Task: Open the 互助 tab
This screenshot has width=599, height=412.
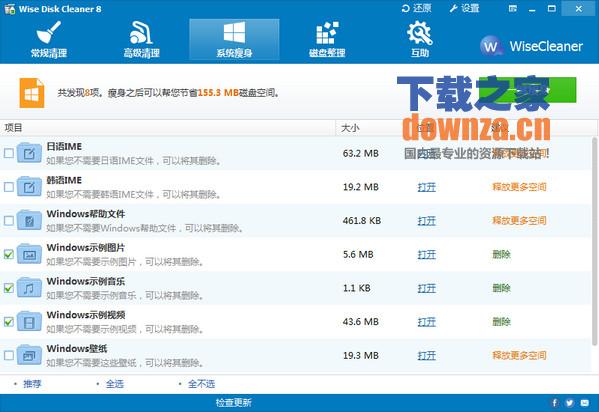Action: tap(420, 40)
